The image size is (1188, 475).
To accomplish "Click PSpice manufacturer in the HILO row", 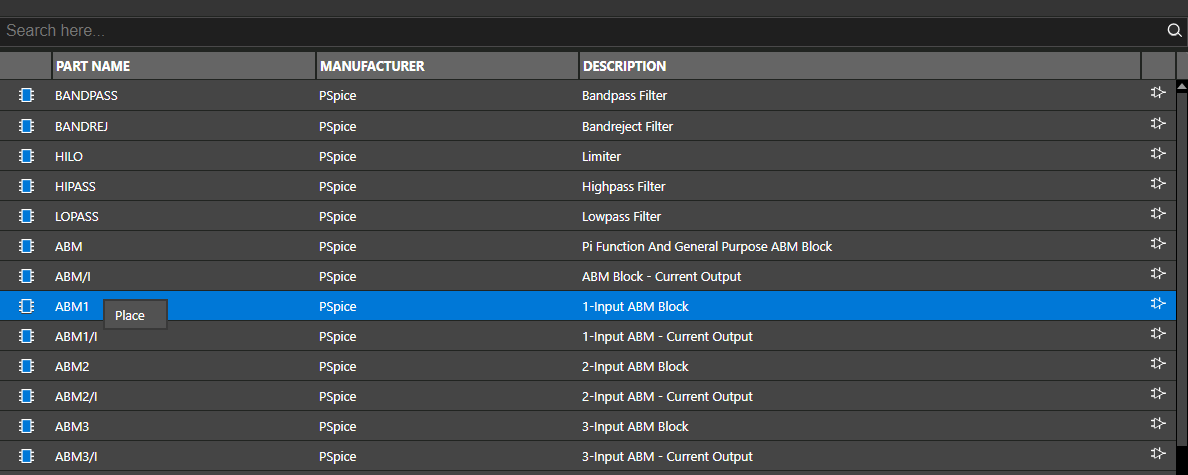I will (338, 156).
